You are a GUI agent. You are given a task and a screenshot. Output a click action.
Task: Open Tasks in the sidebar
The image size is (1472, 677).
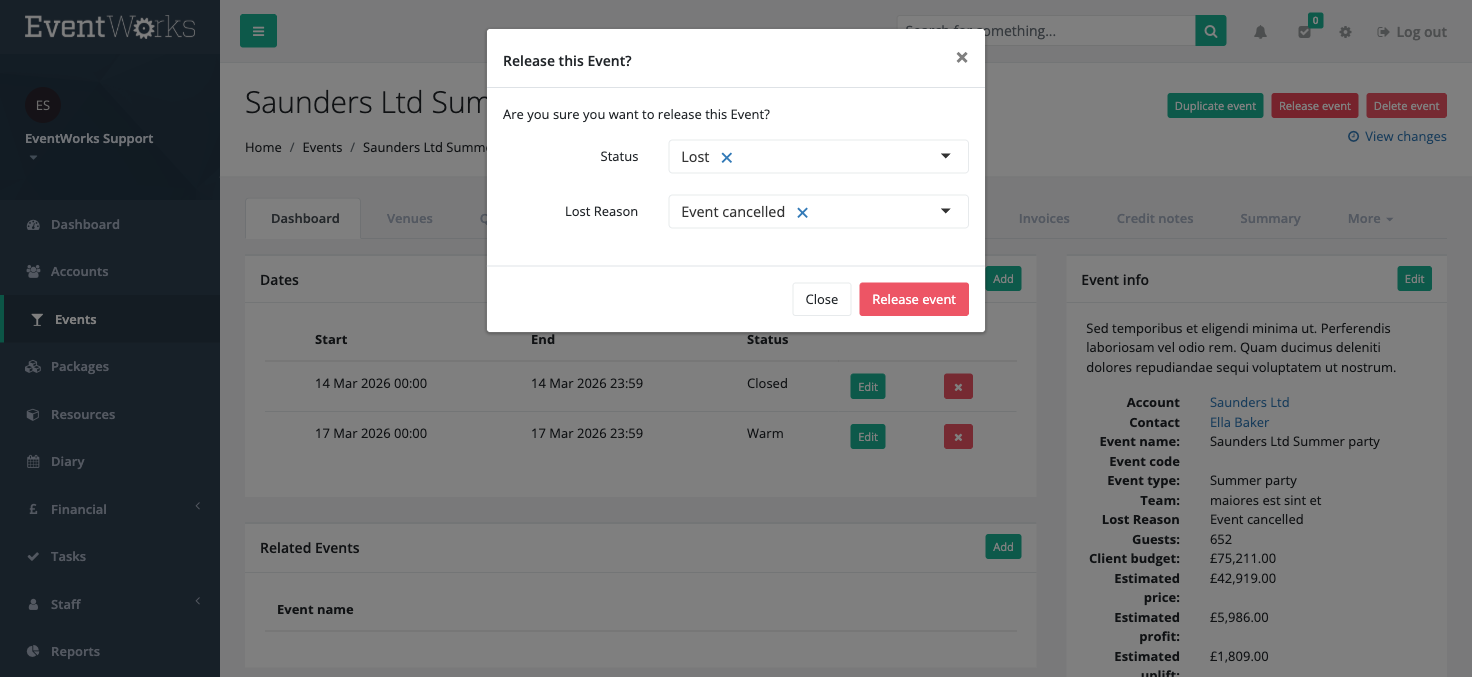click(110, 556)
